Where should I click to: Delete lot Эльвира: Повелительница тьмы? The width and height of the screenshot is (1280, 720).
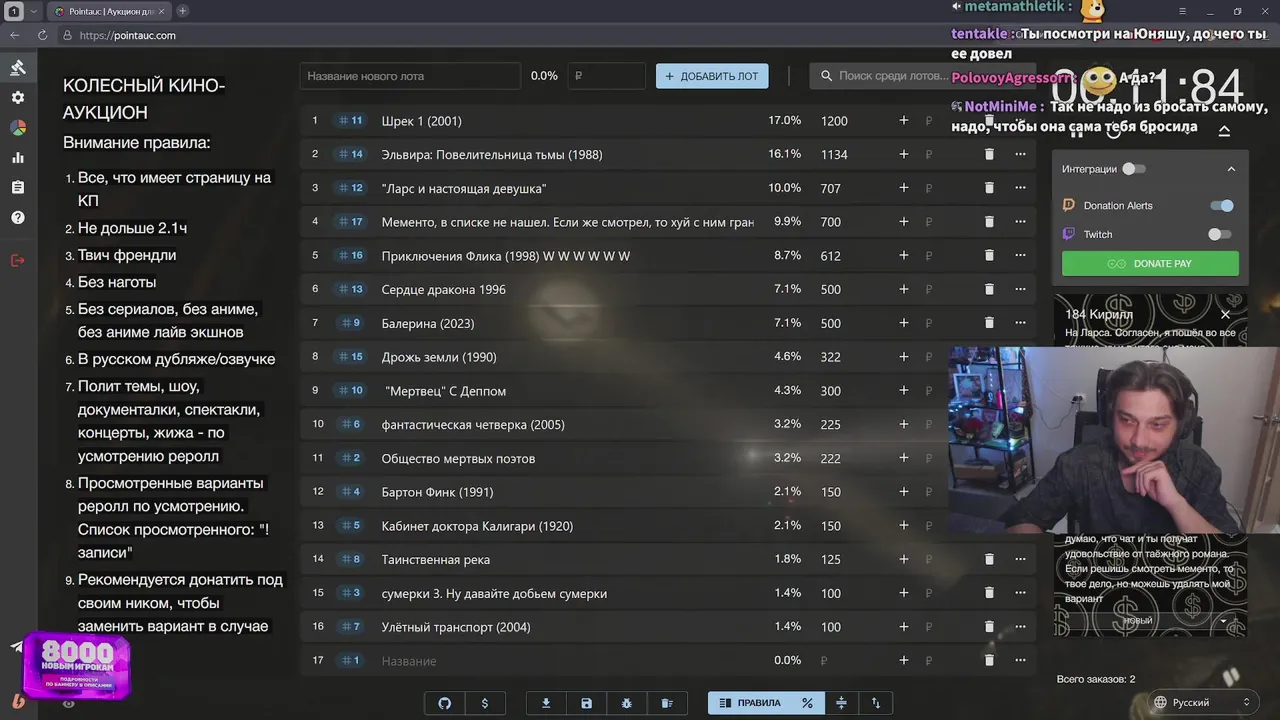tap(989, 154)
